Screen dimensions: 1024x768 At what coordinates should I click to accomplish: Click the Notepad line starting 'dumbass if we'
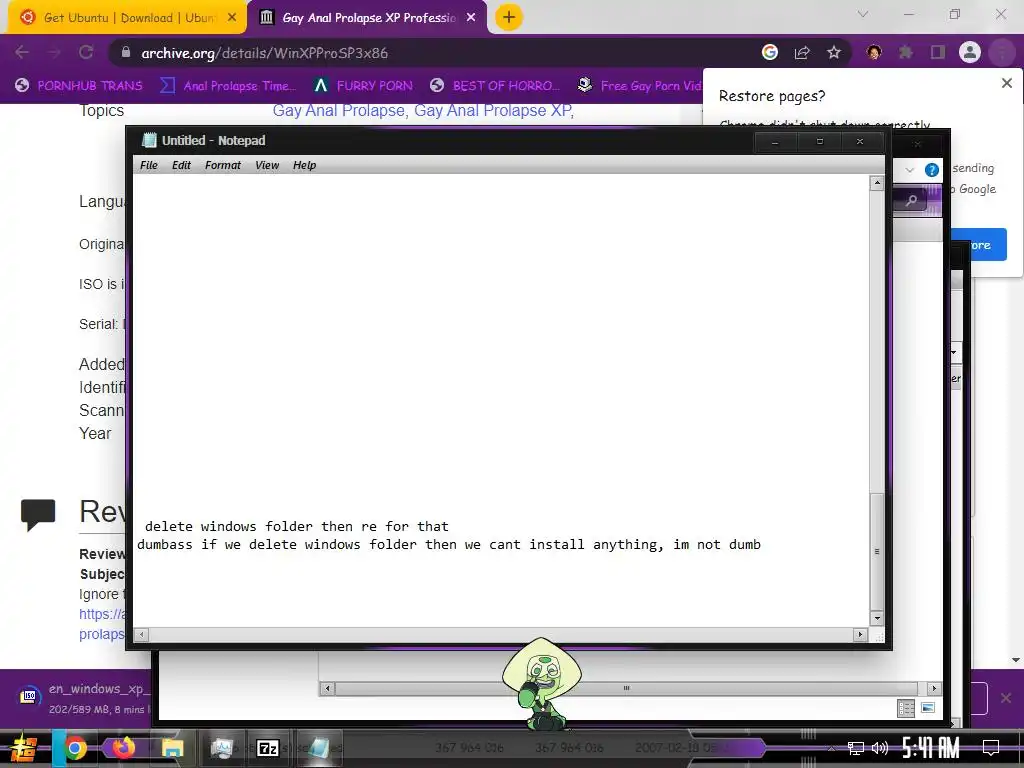point(449,545)
